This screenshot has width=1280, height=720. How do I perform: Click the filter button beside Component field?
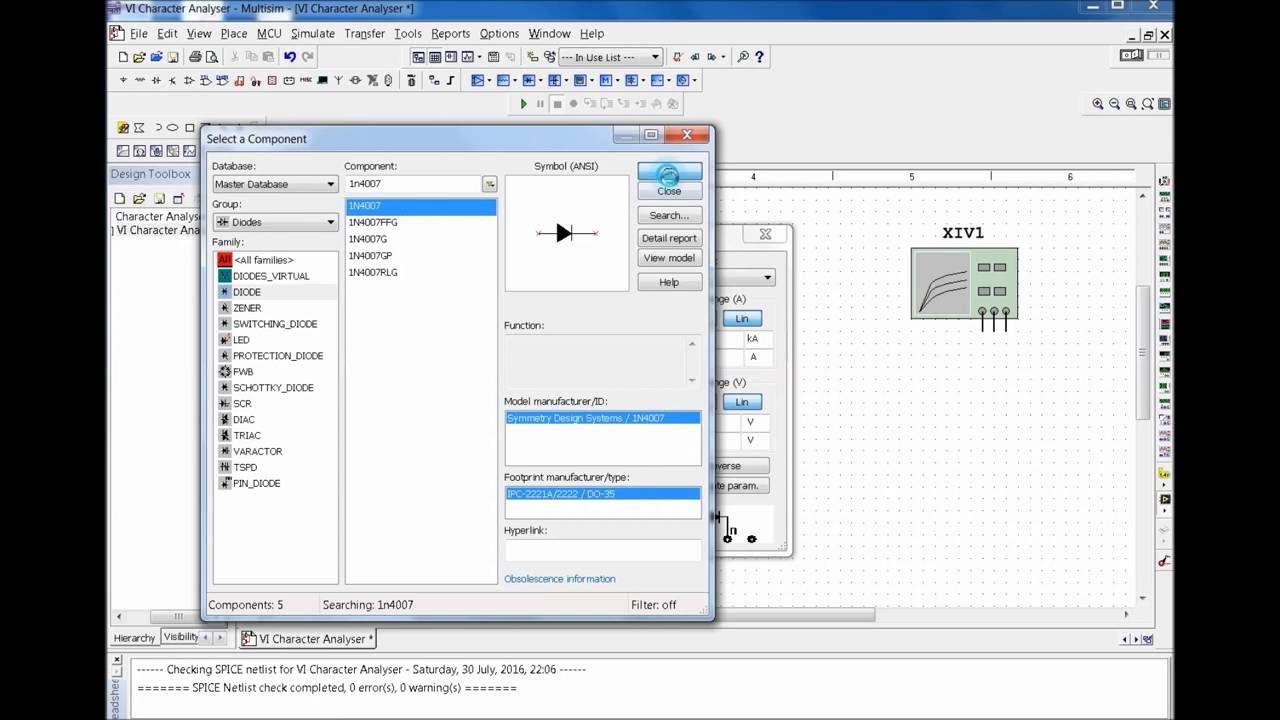pyautogui.click(x=490, y=184)
